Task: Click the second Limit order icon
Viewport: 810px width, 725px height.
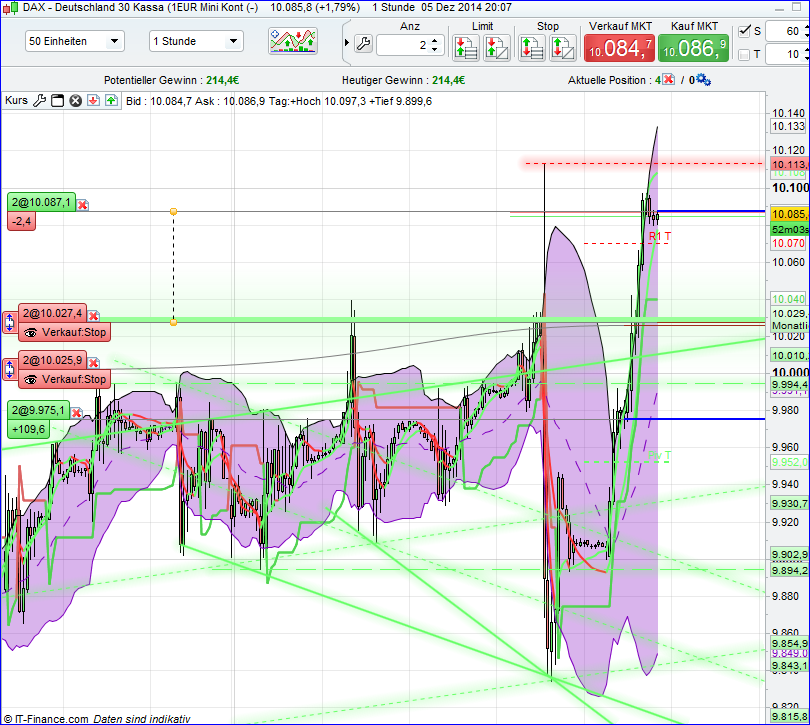Action: pos(497,48)
